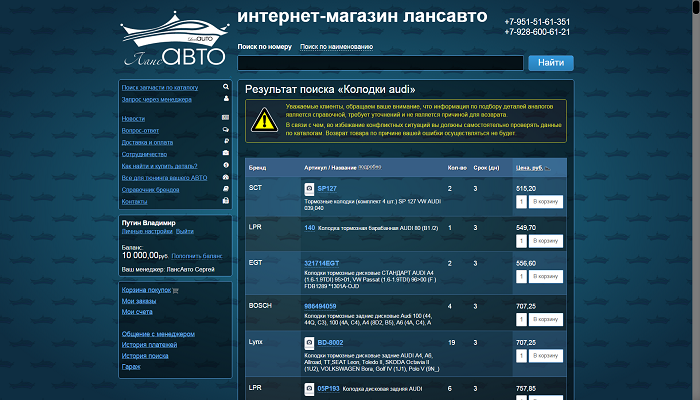700x400 pixels.
Task: Sort results by Цена, руб. column
Action: [529, 168]
